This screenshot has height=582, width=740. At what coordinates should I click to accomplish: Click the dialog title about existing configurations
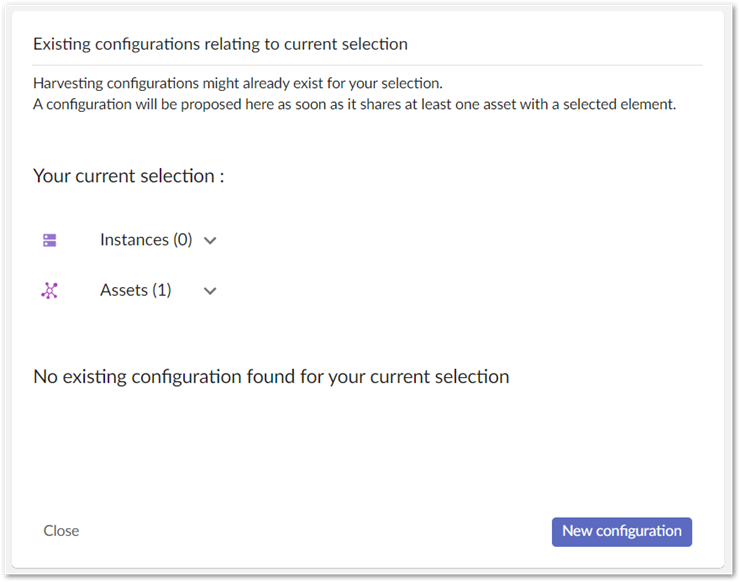pyautogui.click(x=220, y=44)
